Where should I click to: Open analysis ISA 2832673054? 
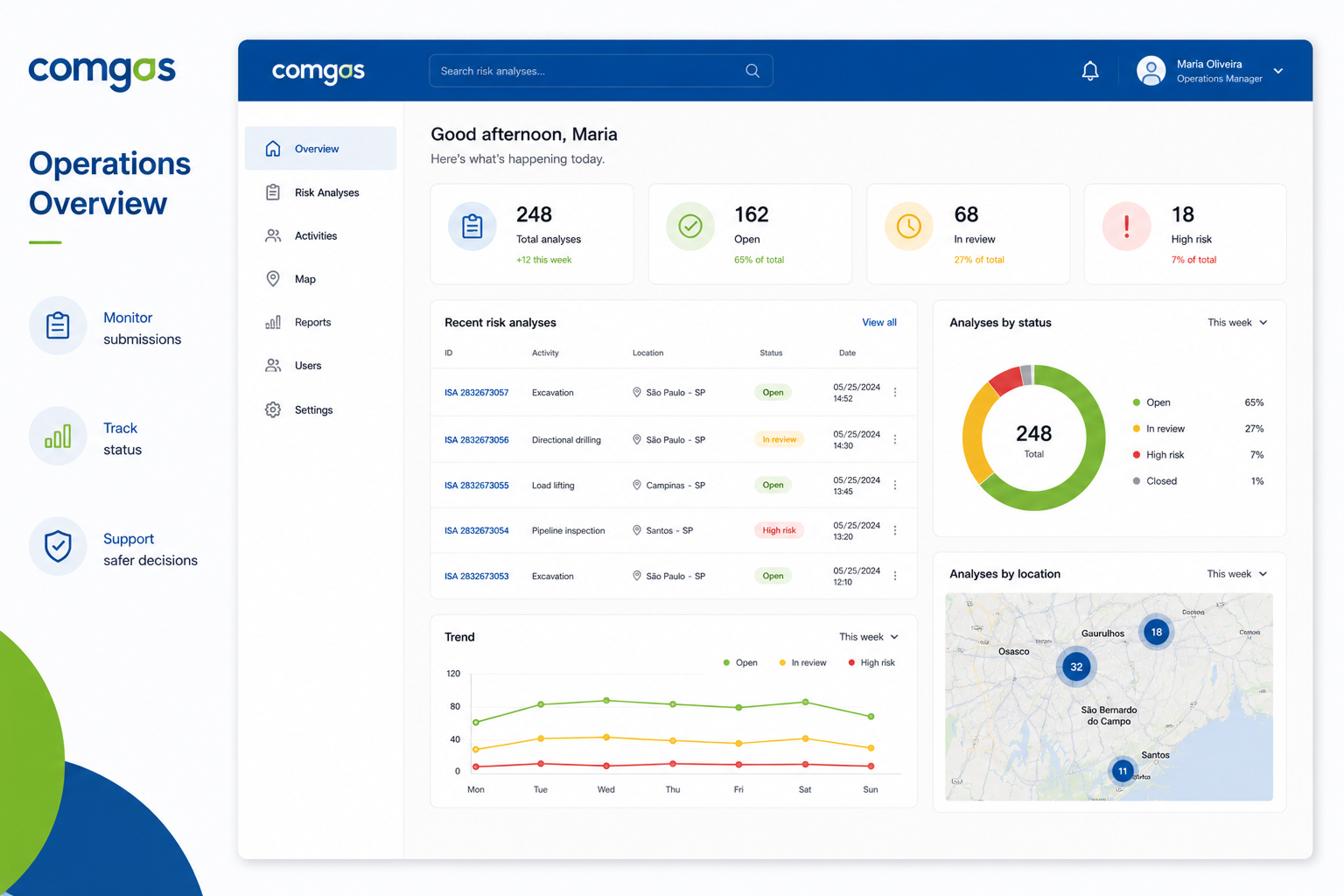pos(476,531)
